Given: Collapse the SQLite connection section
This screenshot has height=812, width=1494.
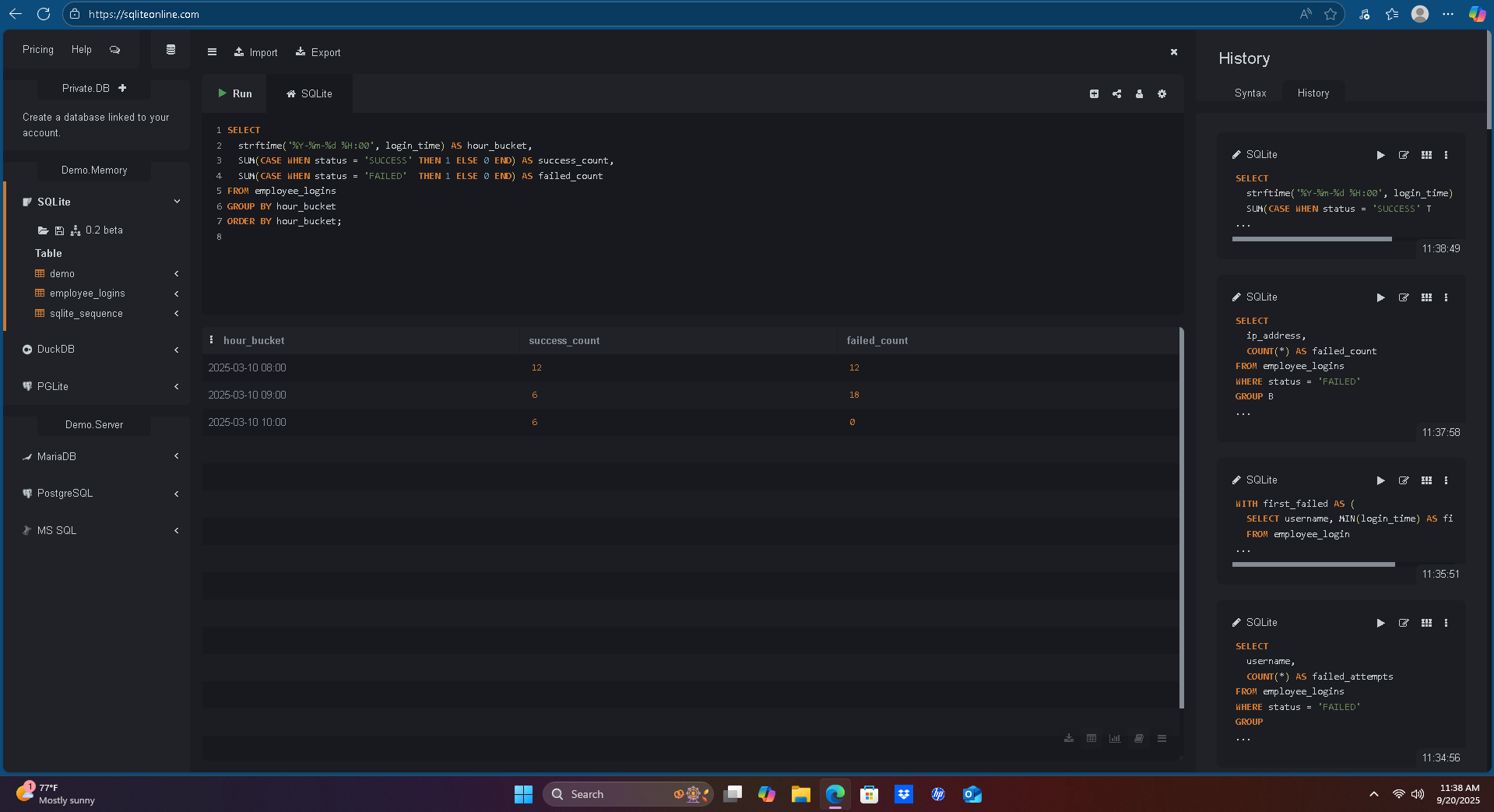Looking at the screenshot, I should 177,202.
